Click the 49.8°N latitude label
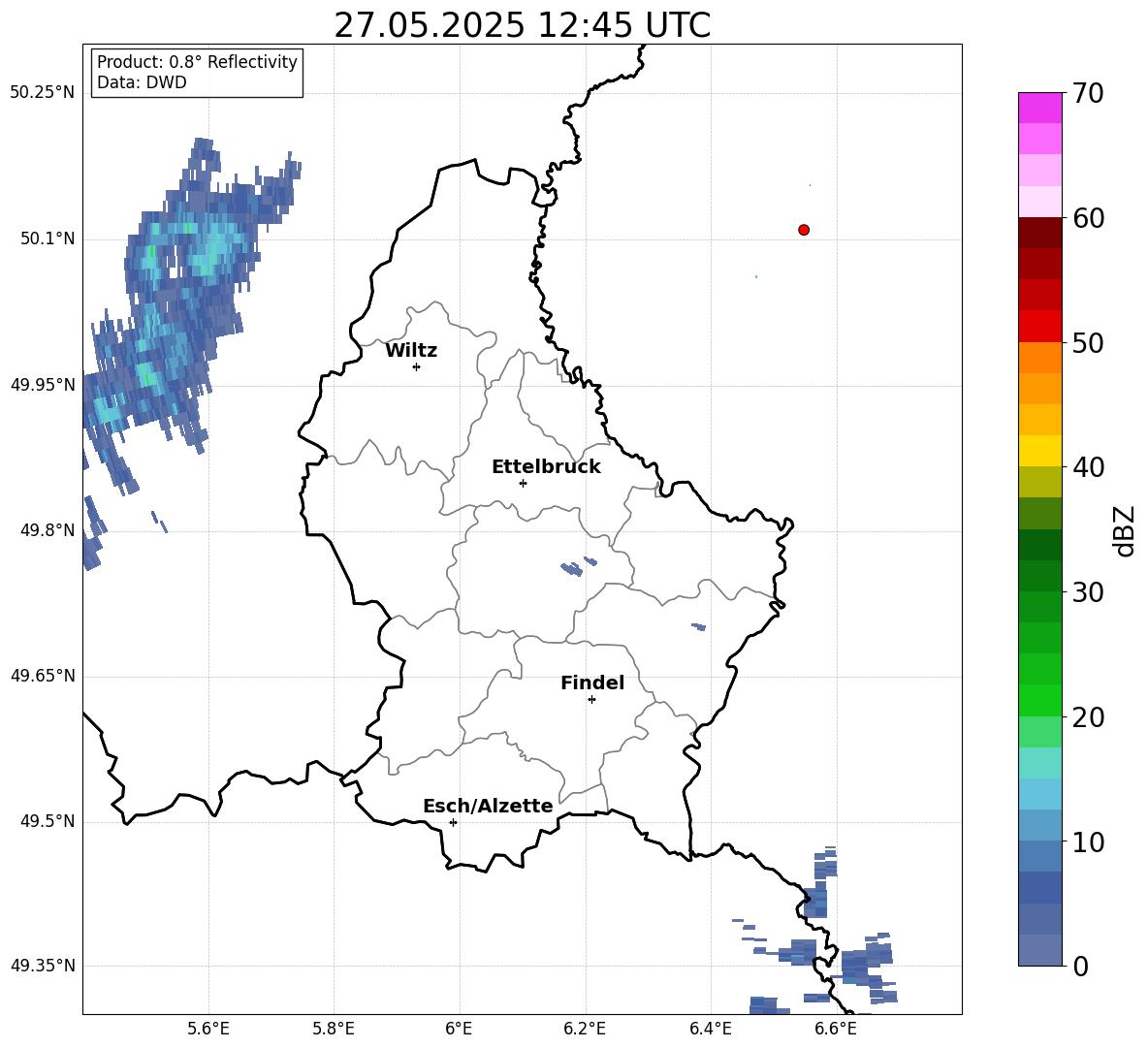The width and height of the screenshot is (1148, 1048). click(48, 530)
